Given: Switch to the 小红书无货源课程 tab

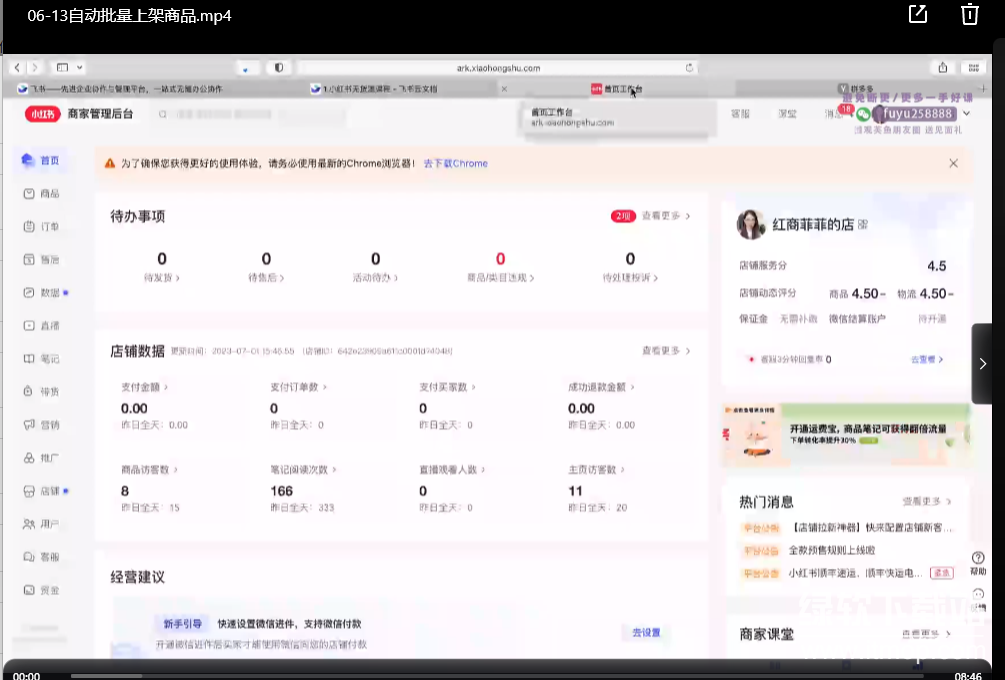Looking at the screenshot, I should [x=374, y=89].
